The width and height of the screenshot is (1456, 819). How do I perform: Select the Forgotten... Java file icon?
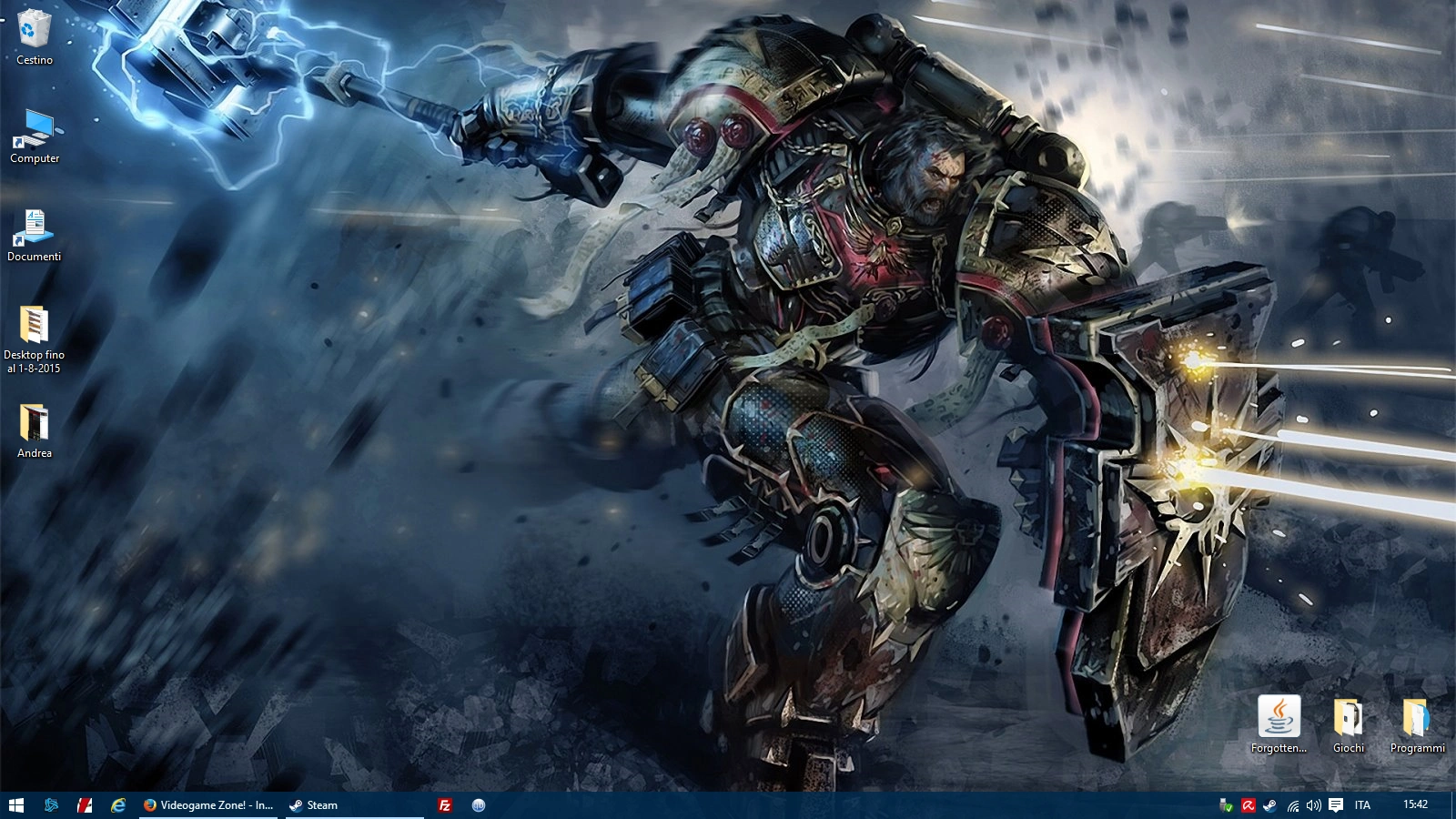[1279, 724]
